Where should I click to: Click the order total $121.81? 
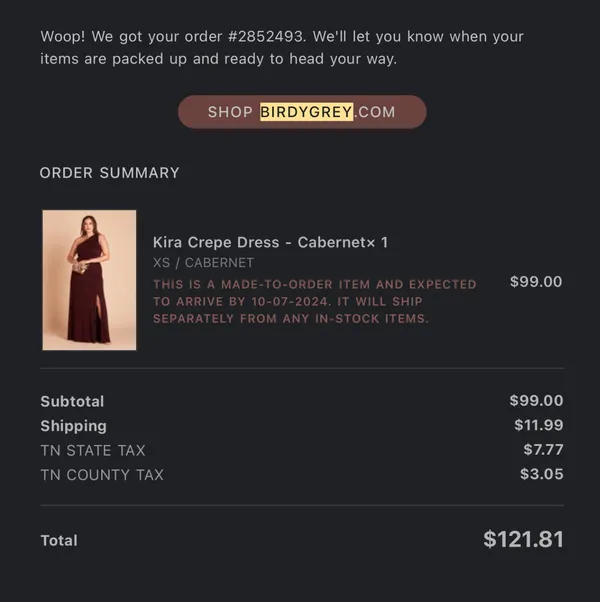coord(523,539)
